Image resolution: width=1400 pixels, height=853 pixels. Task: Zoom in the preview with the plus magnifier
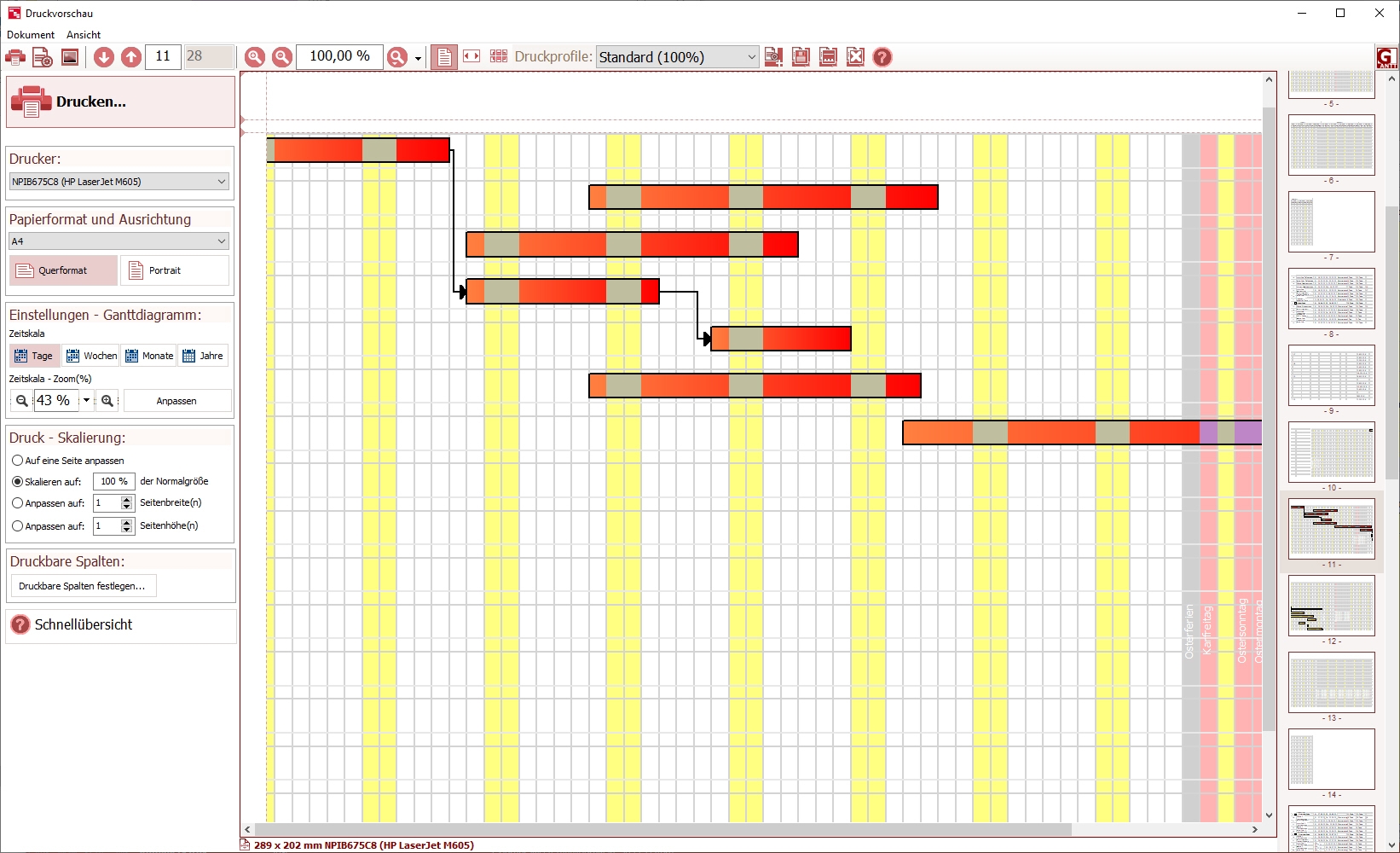tap(255, 57)
